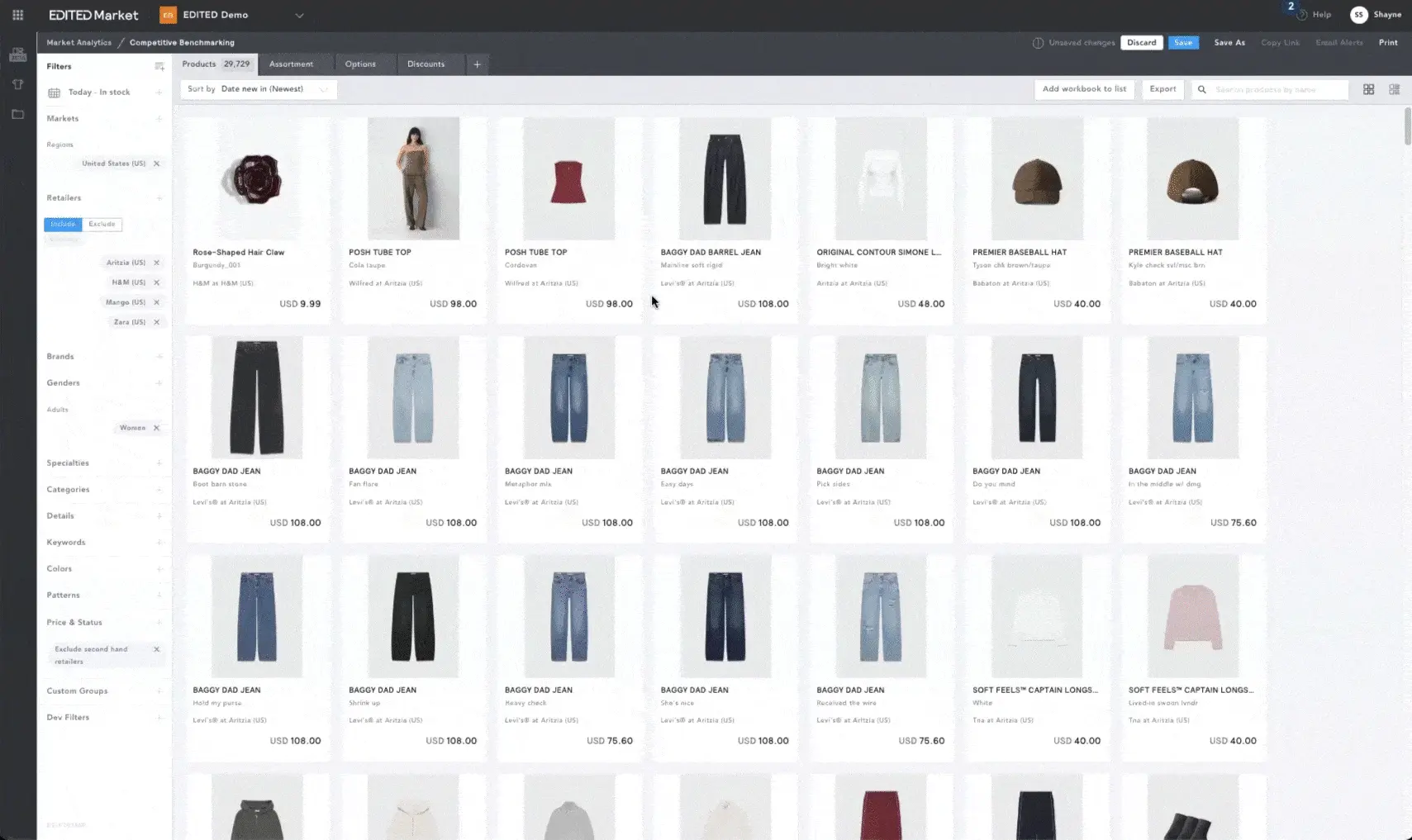Remove the Zara (US) retailer filter
This screenshot has width=1412, height=840.
pos(156,322)
